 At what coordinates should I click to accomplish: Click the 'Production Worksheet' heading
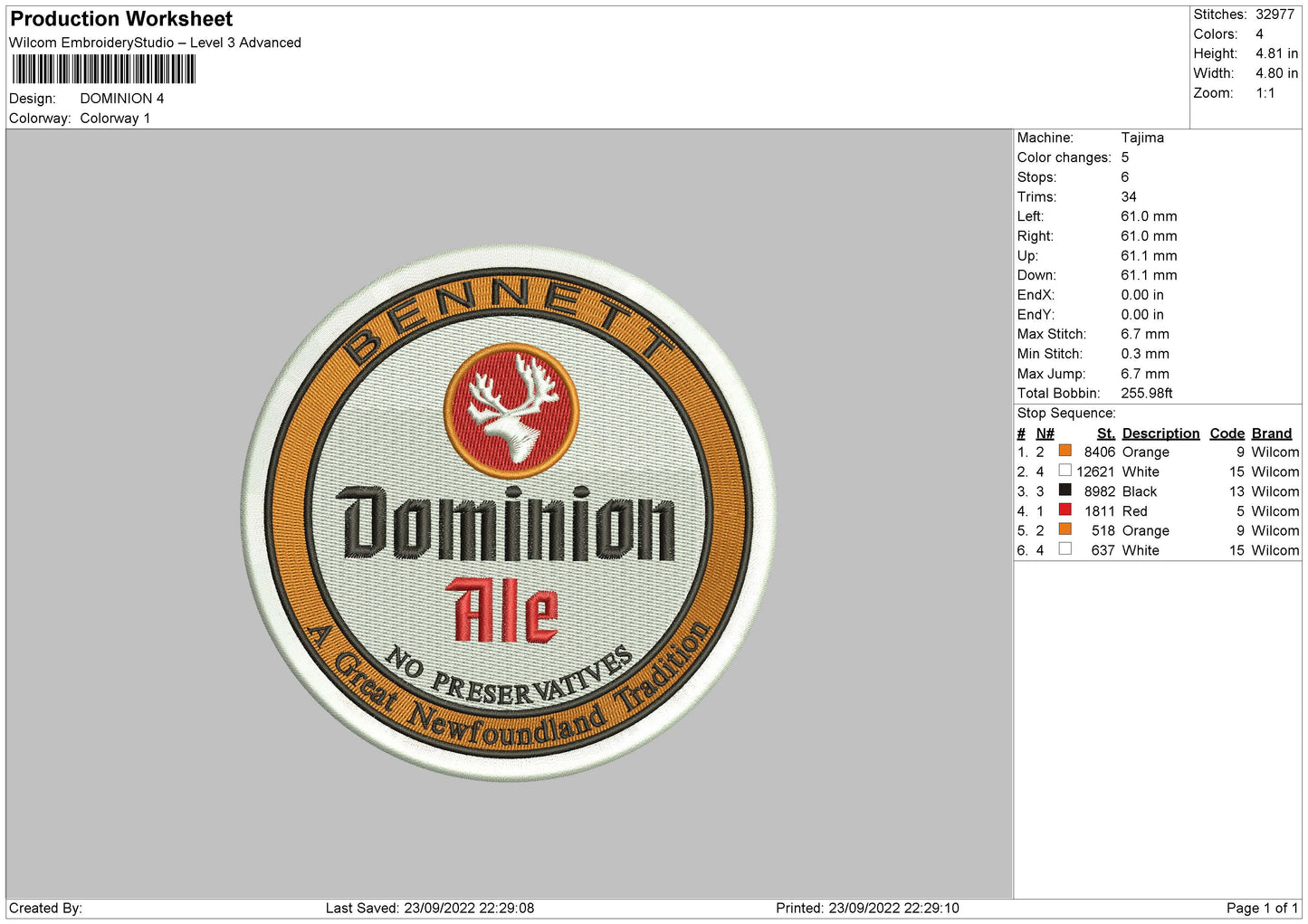point(121,19)
